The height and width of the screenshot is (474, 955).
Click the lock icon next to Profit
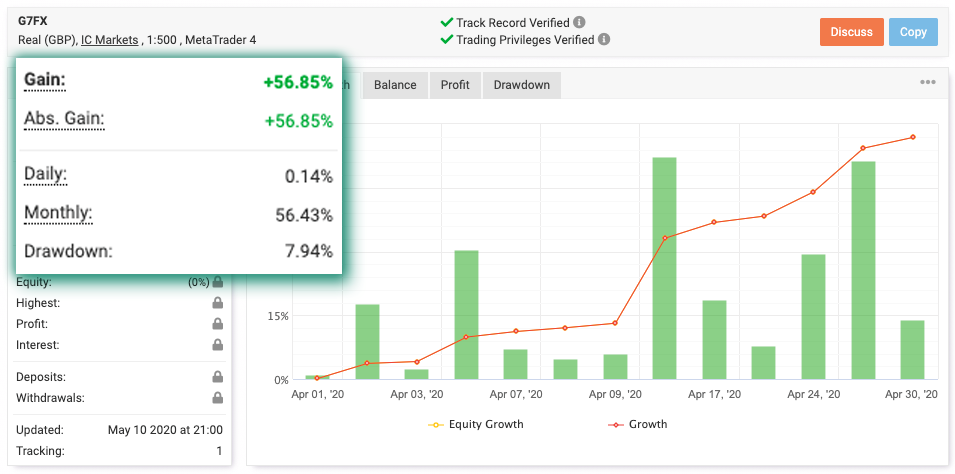[x=217, y=324]
